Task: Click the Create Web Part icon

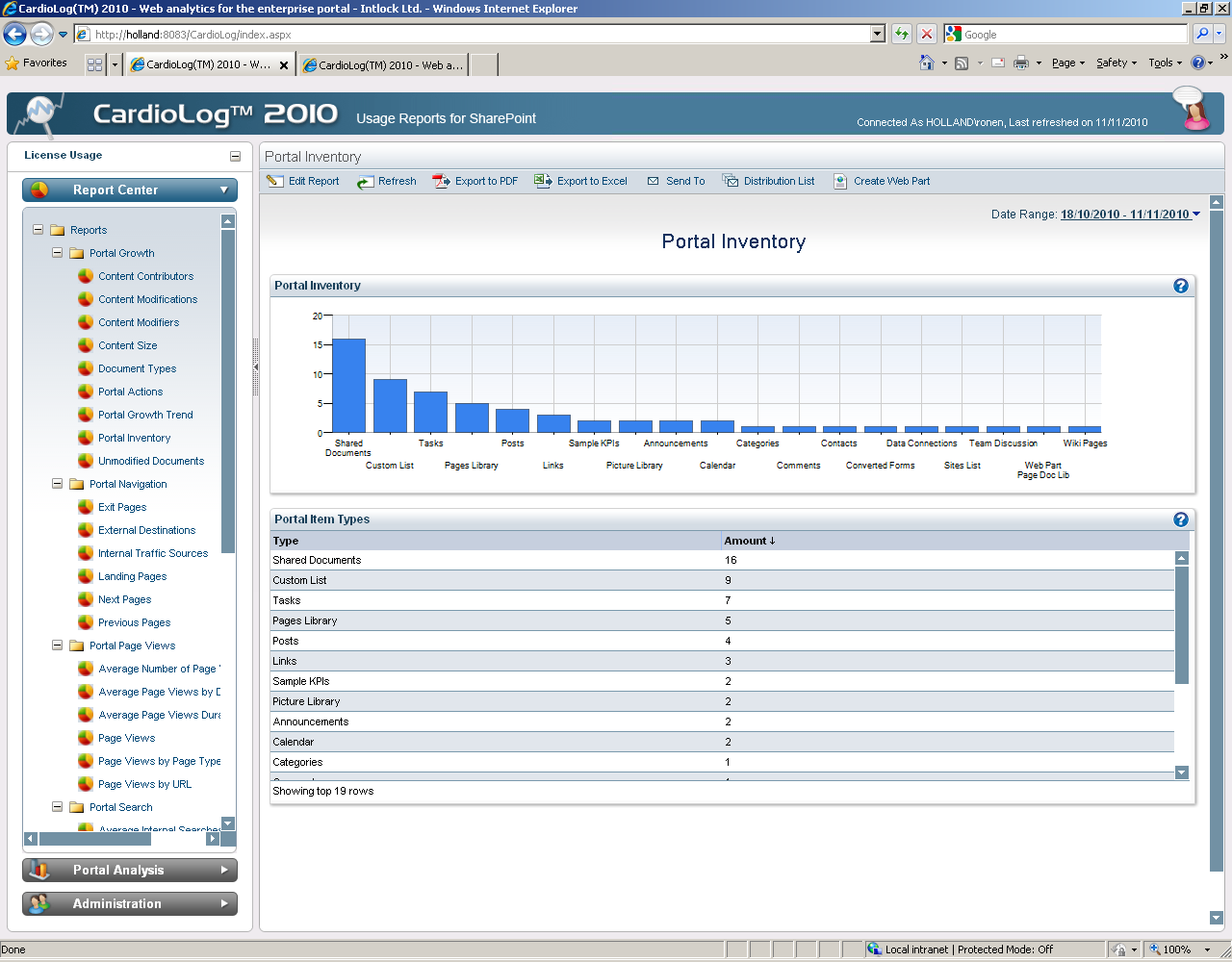Action: (840, 181)
